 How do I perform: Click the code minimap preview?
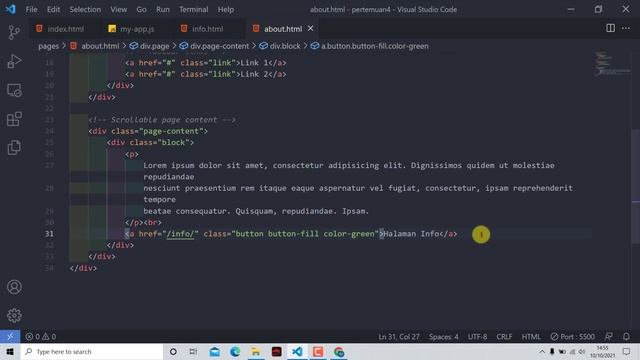pyautogui.click(x=611, y=64)
